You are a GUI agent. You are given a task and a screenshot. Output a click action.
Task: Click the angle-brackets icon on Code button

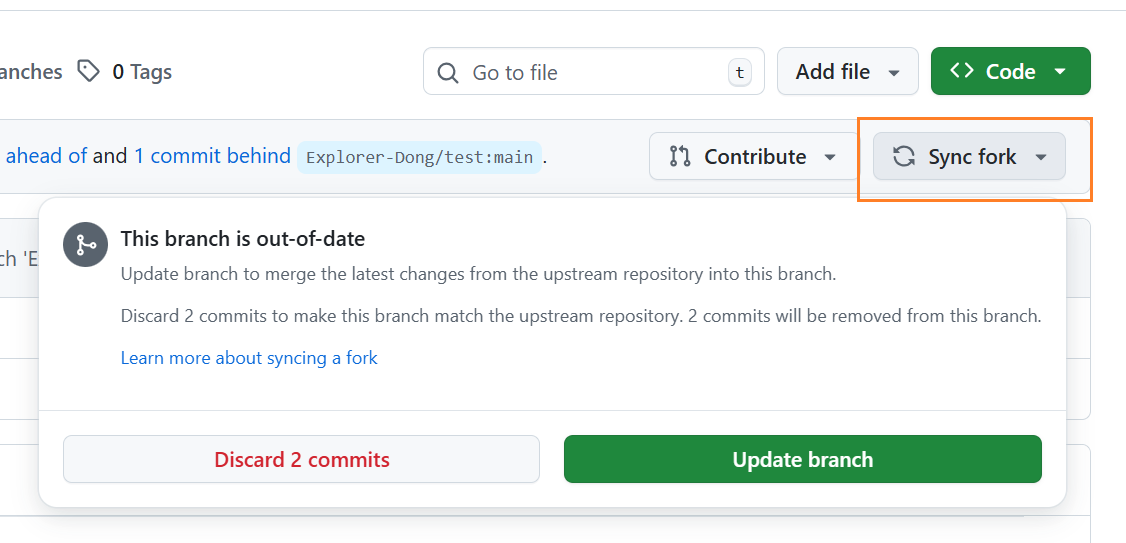click(962, 71)
